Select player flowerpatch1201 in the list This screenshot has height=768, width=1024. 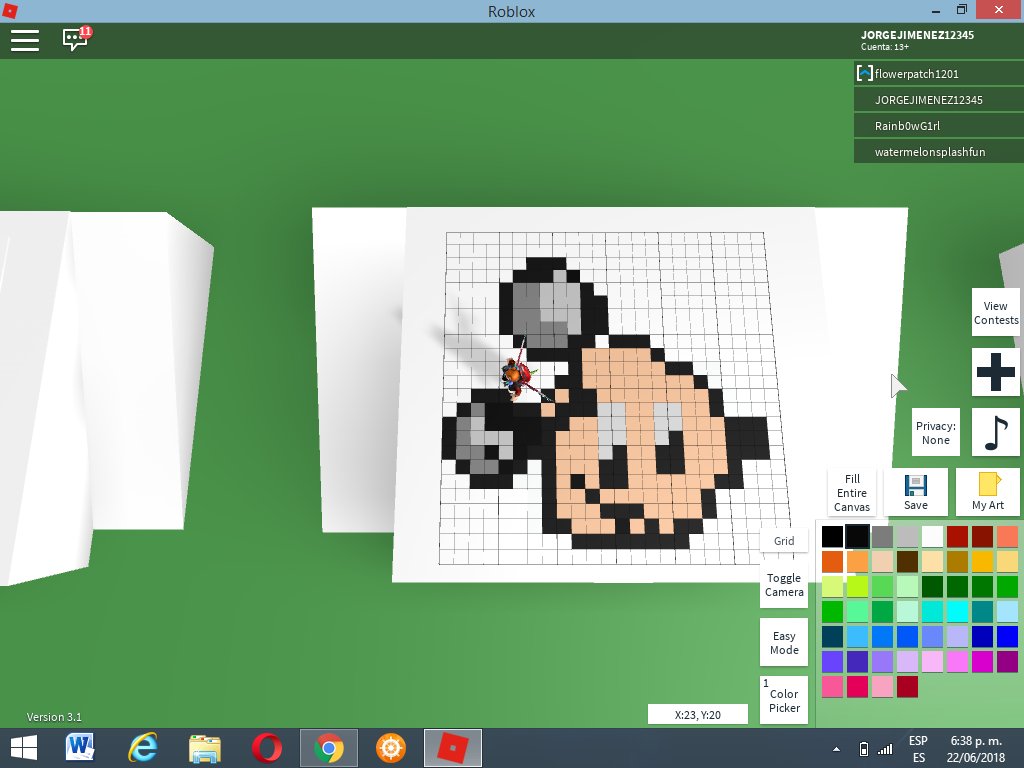(938, 73)
